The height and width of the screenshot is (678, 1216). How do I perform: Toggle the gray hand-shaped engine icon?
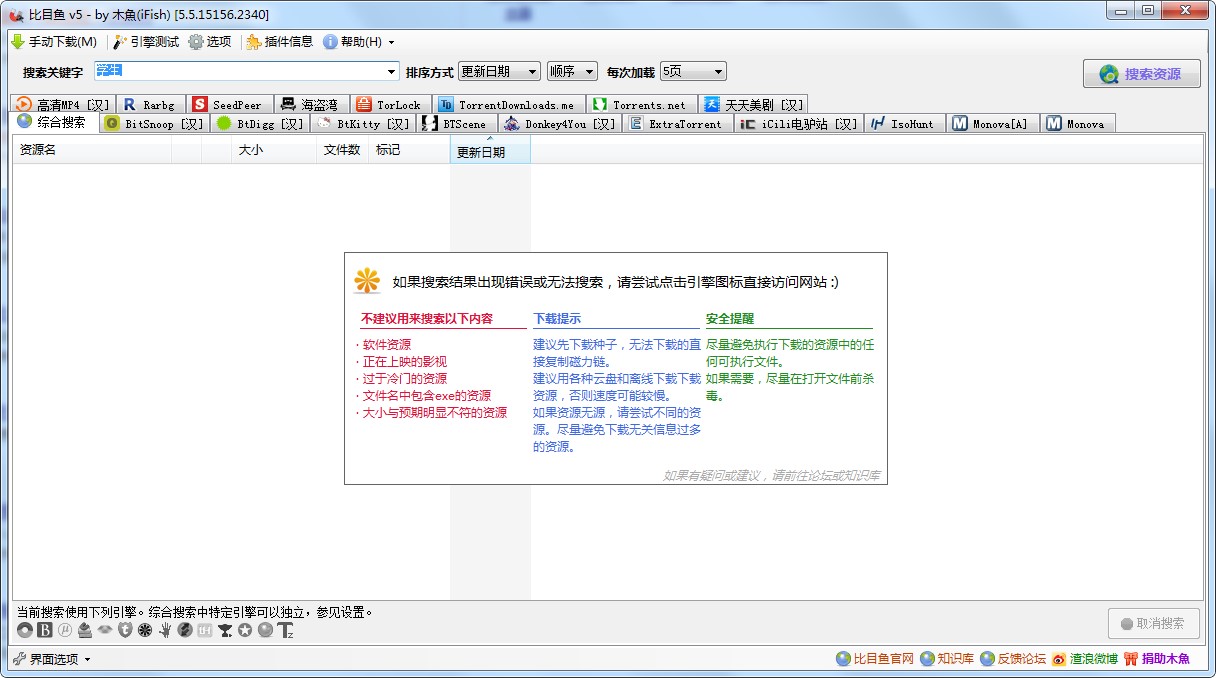coord(165,630)
